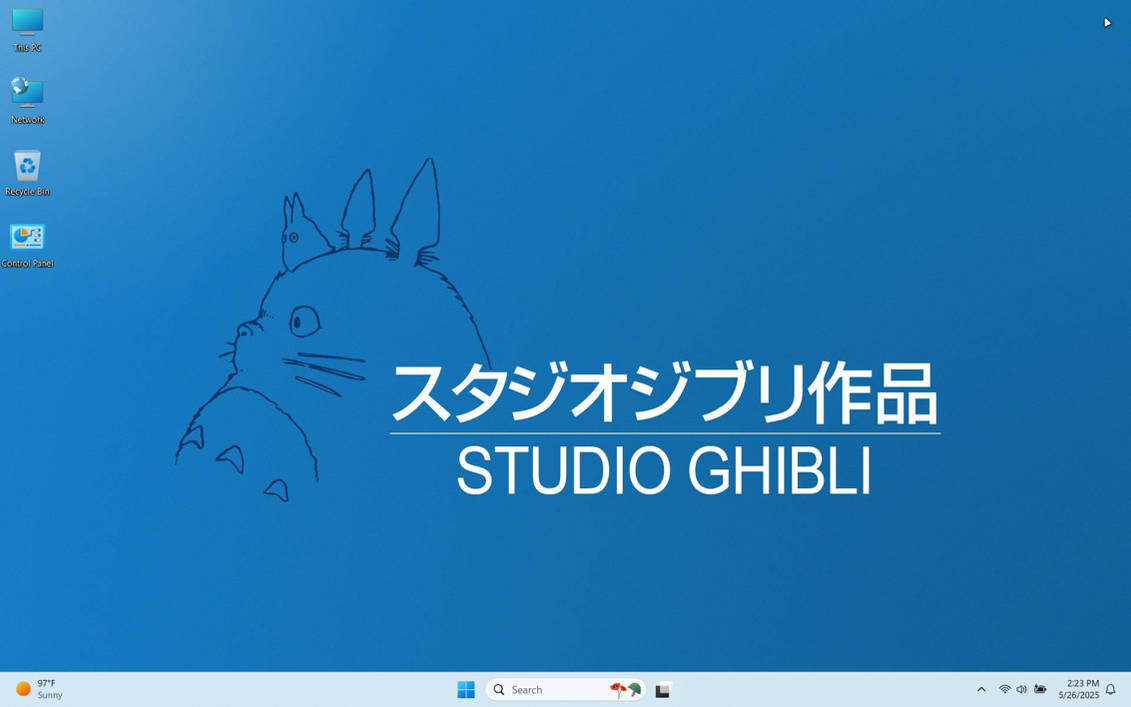Click the speaker volume tray icon
This screenshot has width=1131, height=707.
coord(1021,690)
